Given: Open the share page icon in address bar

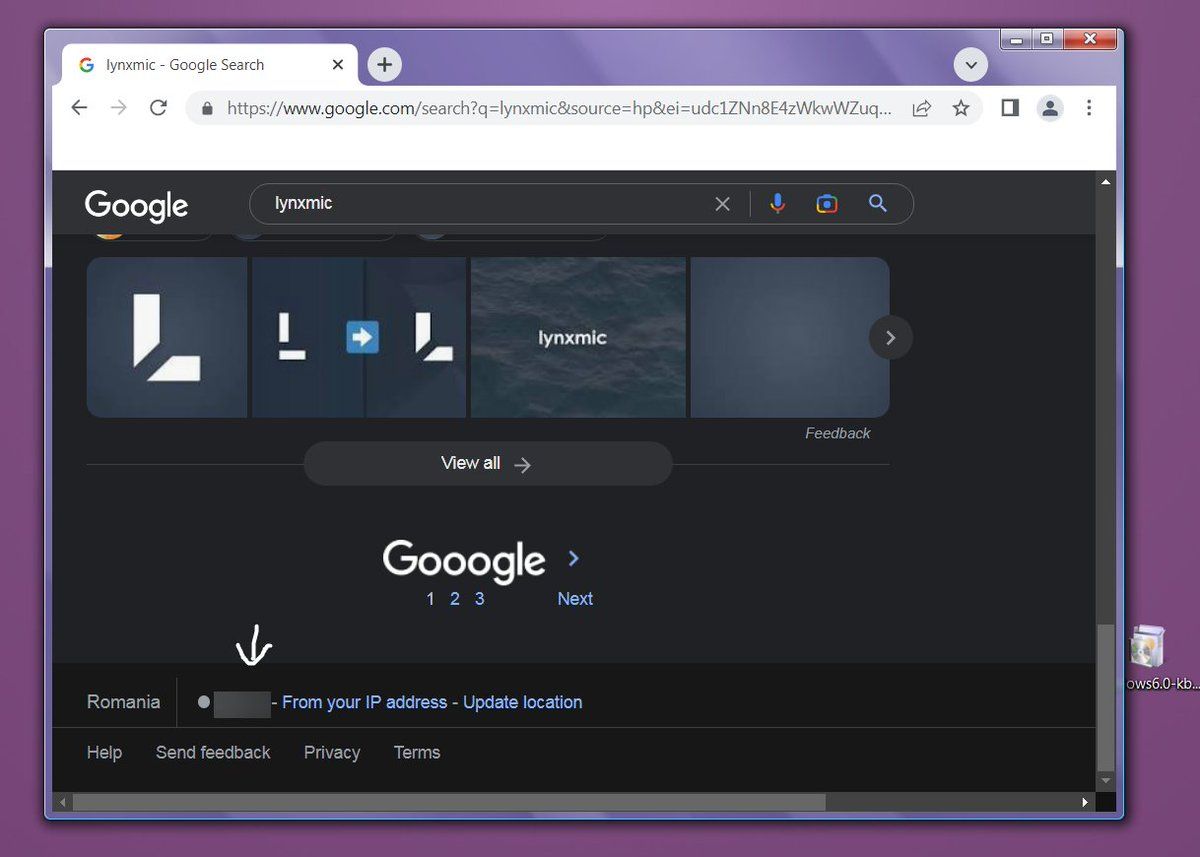Looking at the screenshot, I should click(x=922, y=108).
